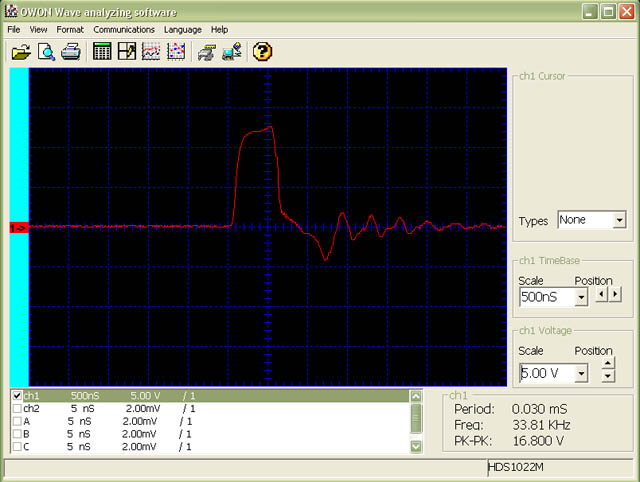This screenshot has height=482, width=640.
Task: Select the A row in channel list
Action: tap(210, 421)
